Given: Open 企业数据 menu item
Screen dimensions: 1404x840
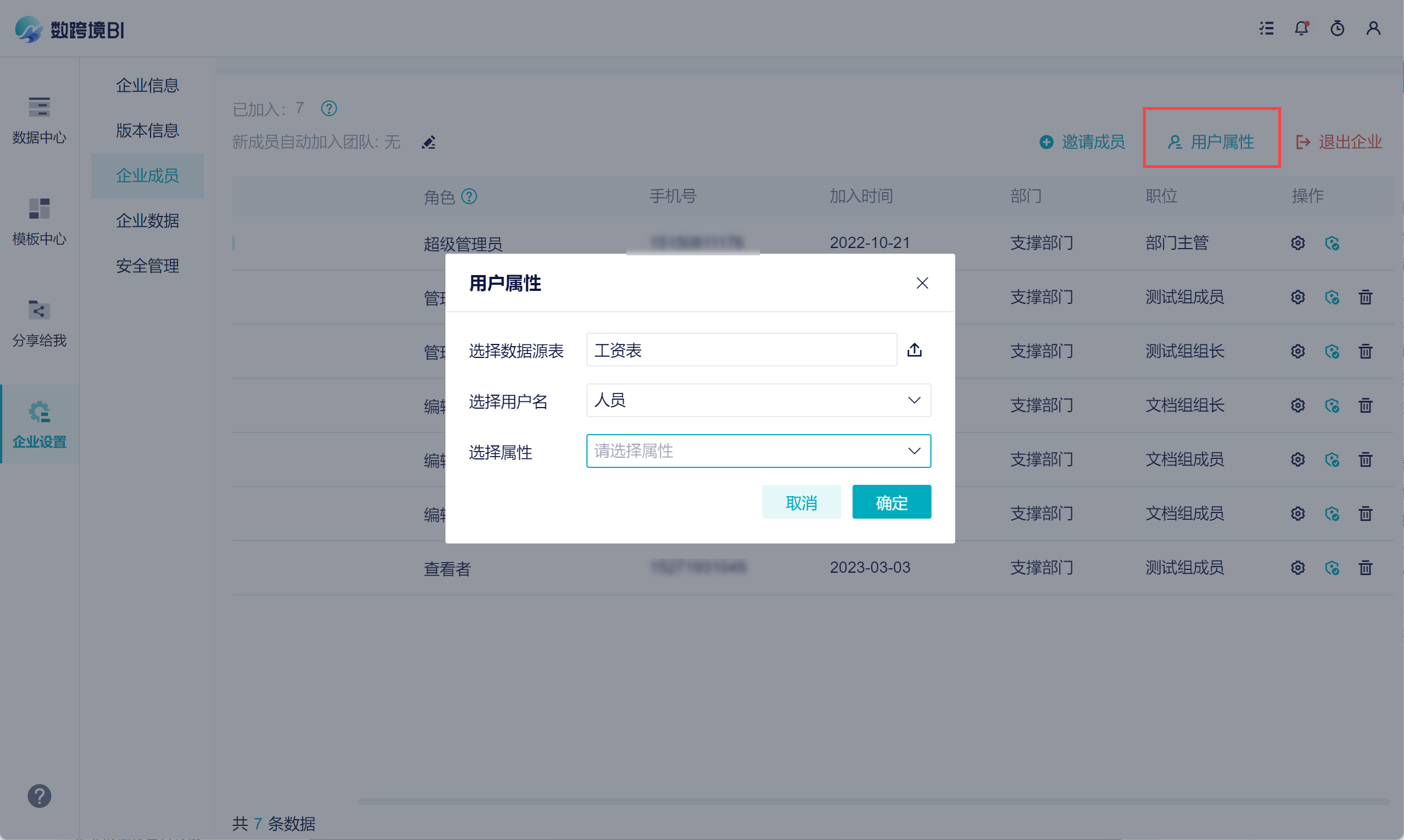Looking at the screenshot, I should click(147, 220).
